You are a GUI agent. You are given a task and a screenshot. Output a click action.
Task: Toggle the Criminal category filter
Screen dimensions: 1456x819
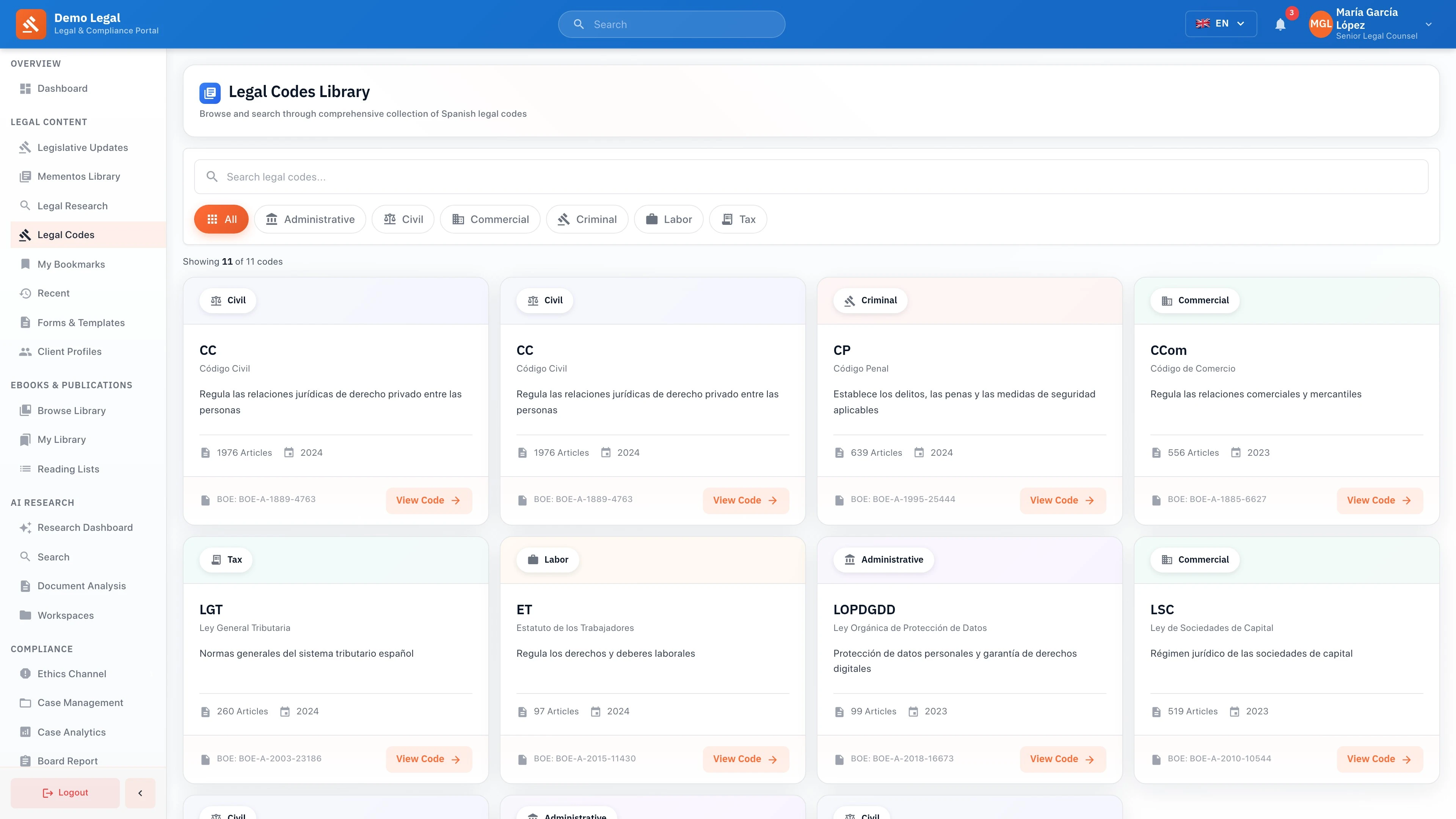pyautogui.click(x=587, y=219)
